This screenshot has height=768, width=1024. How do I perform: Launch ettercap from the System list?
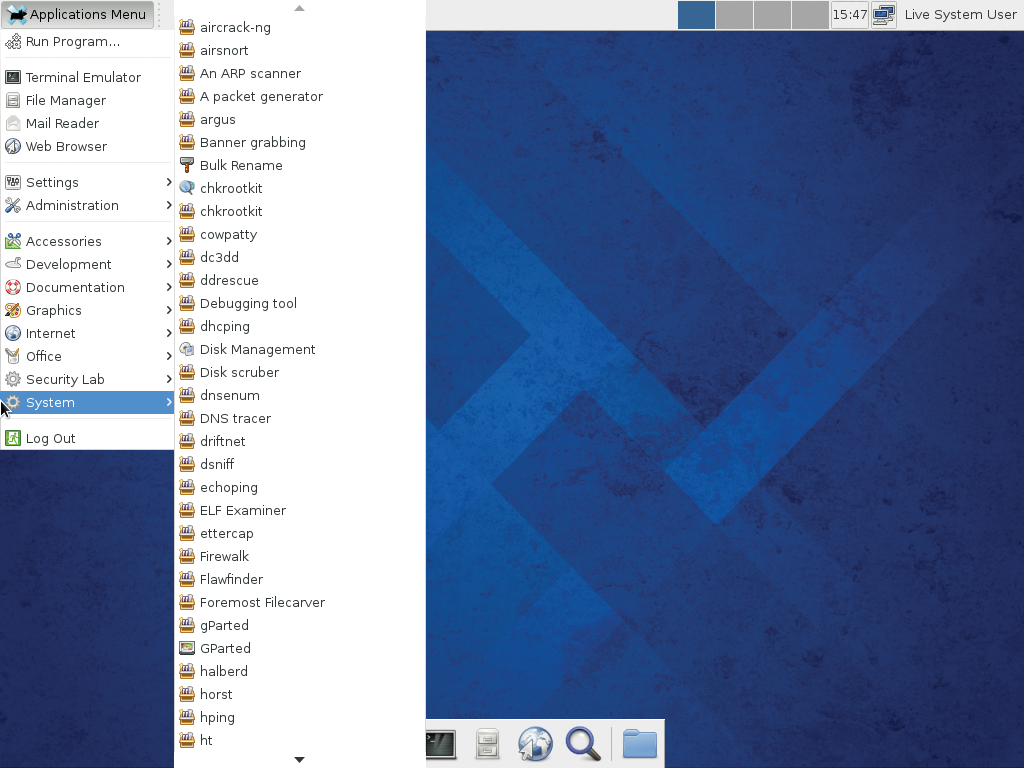coord(226,533)
